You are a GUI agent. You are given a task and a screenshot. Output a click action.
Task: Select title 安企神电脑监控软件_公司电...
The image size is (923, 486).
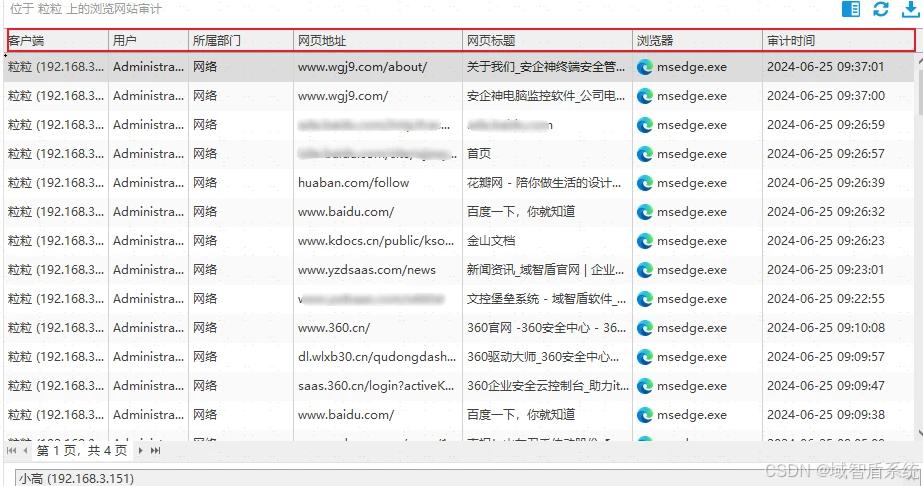(x=546, y=96)
